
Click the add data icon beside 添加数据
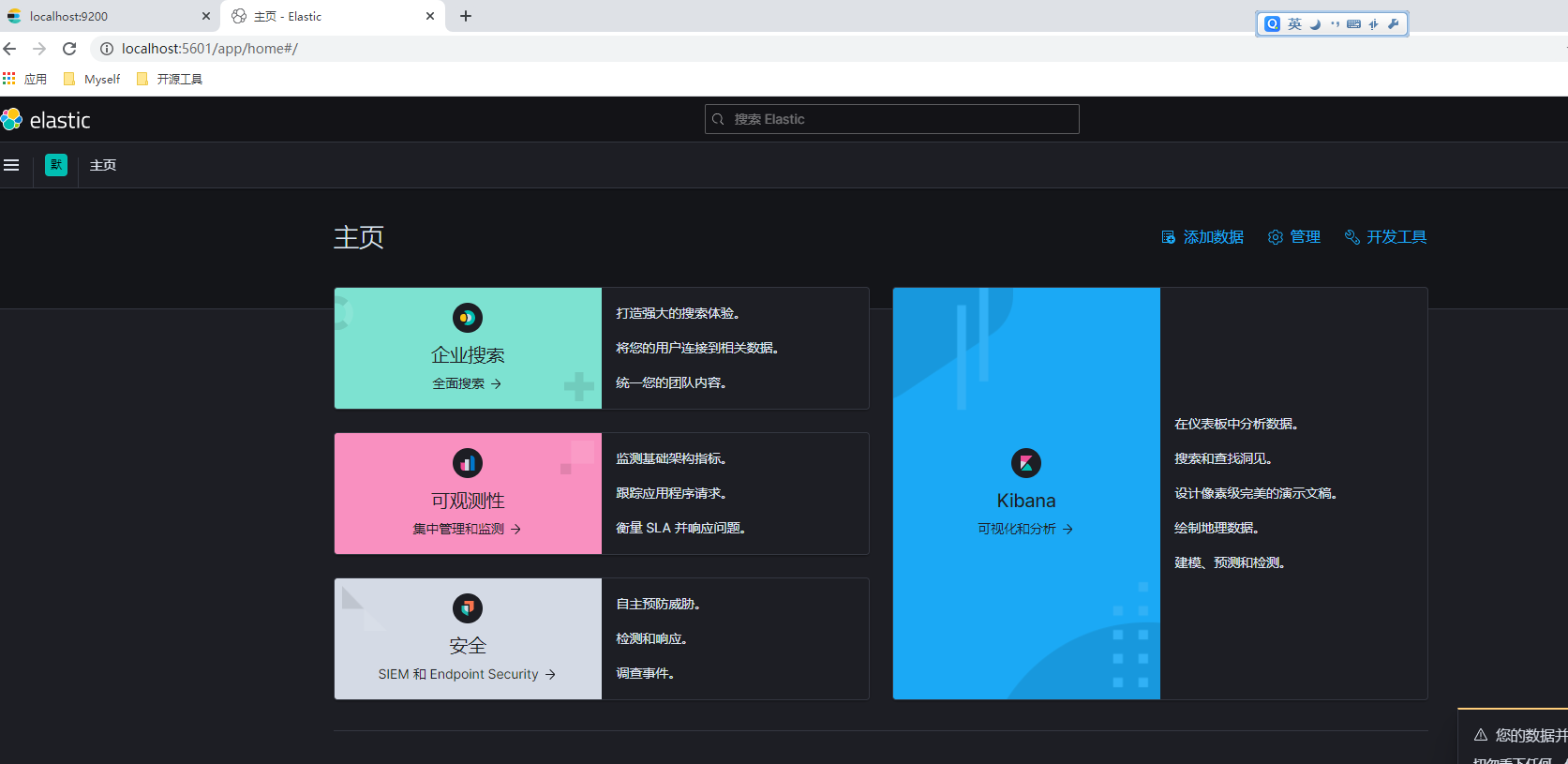(1168, 237)
